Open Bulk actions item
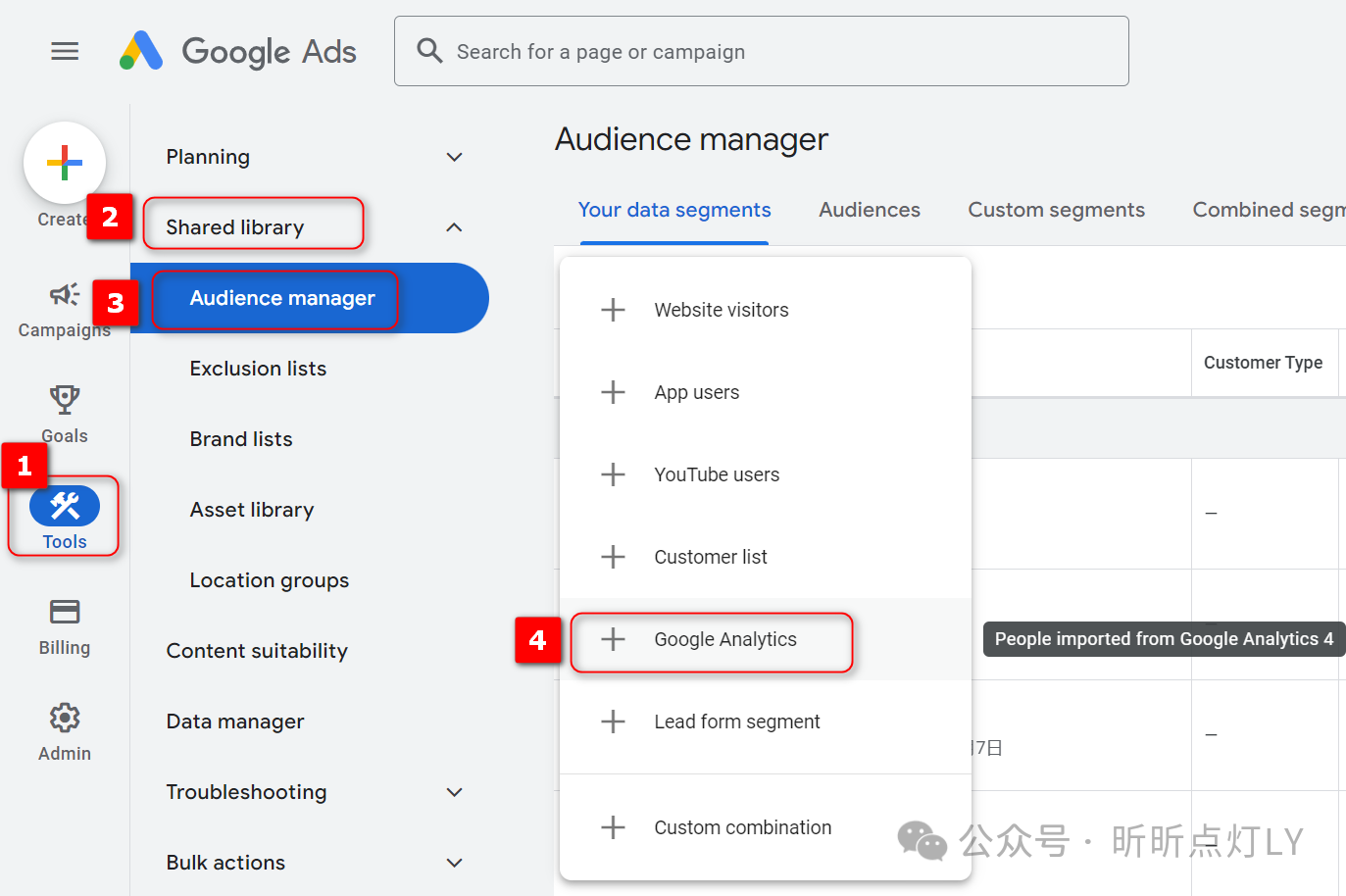The width and height of the screenshot is (1346, 896). click(225, 863)
